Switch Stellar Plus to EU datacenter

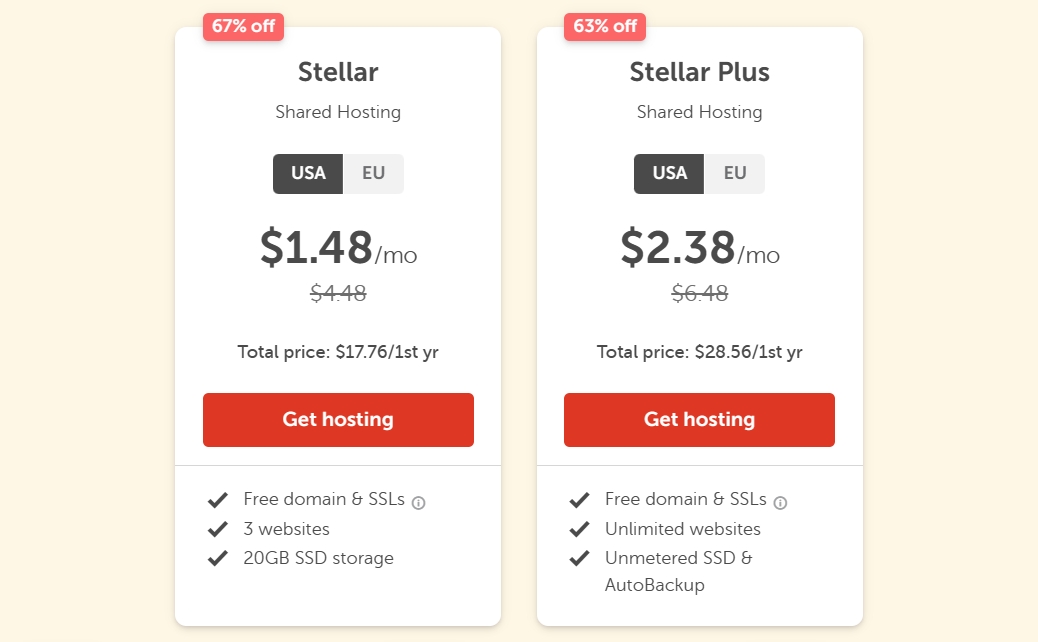coord(735,173)
